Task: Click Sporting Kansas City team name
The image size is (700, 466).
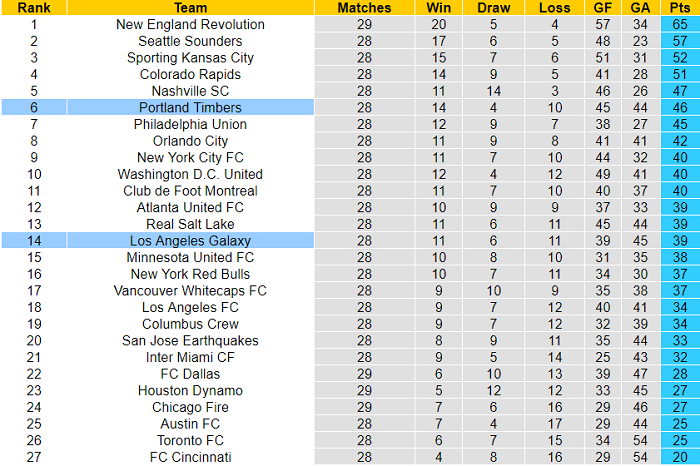Action: (190, 58)
